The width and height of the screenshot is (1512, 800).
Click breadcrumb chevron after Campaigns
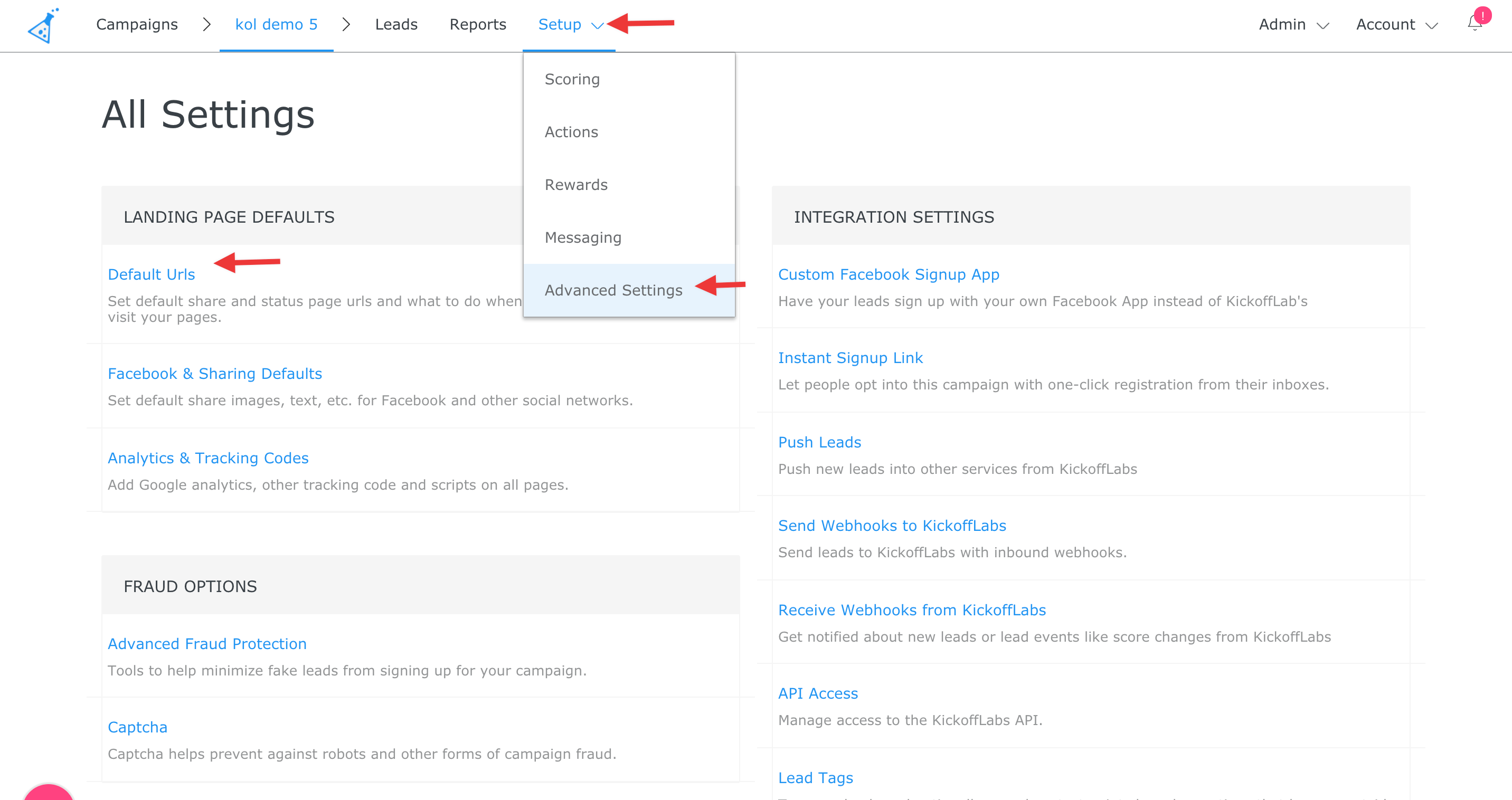[x=206, y=25]
